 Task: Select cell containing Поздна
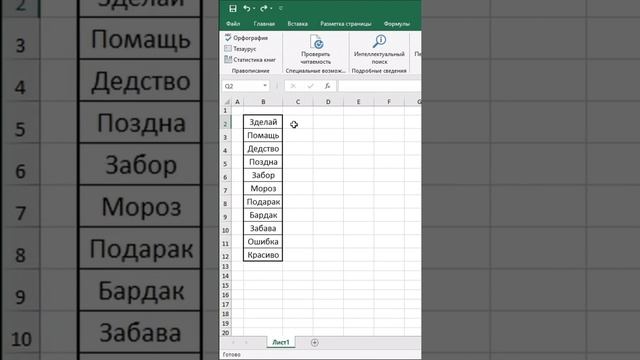click(x=263, y=162)
